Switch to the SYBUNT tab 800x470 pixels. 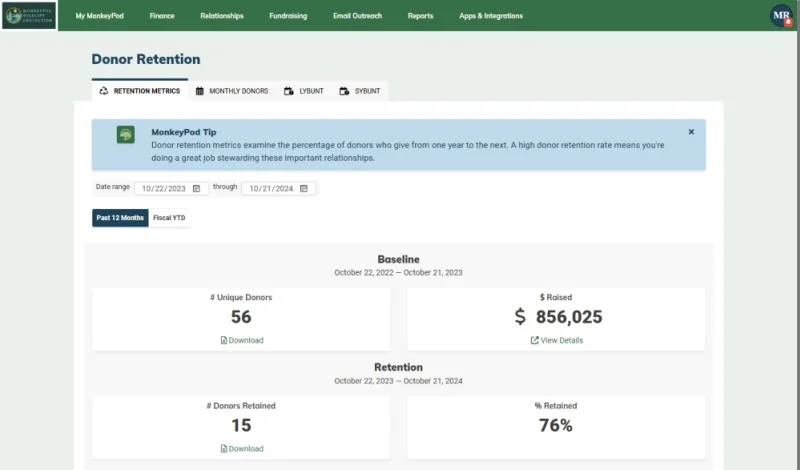point(360,91)
